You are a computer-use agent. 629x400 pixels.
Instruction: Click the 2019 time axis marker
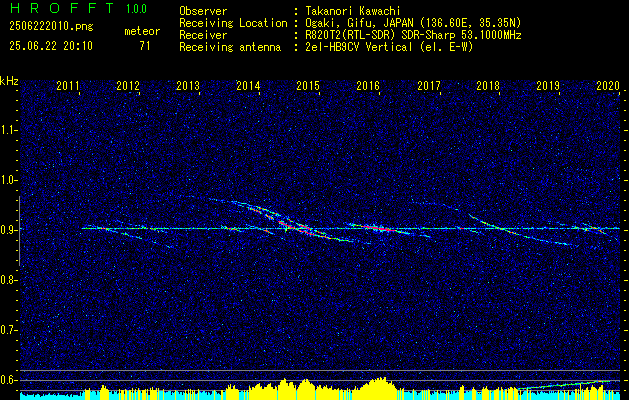pyautogui.click(x=548, y=85)
